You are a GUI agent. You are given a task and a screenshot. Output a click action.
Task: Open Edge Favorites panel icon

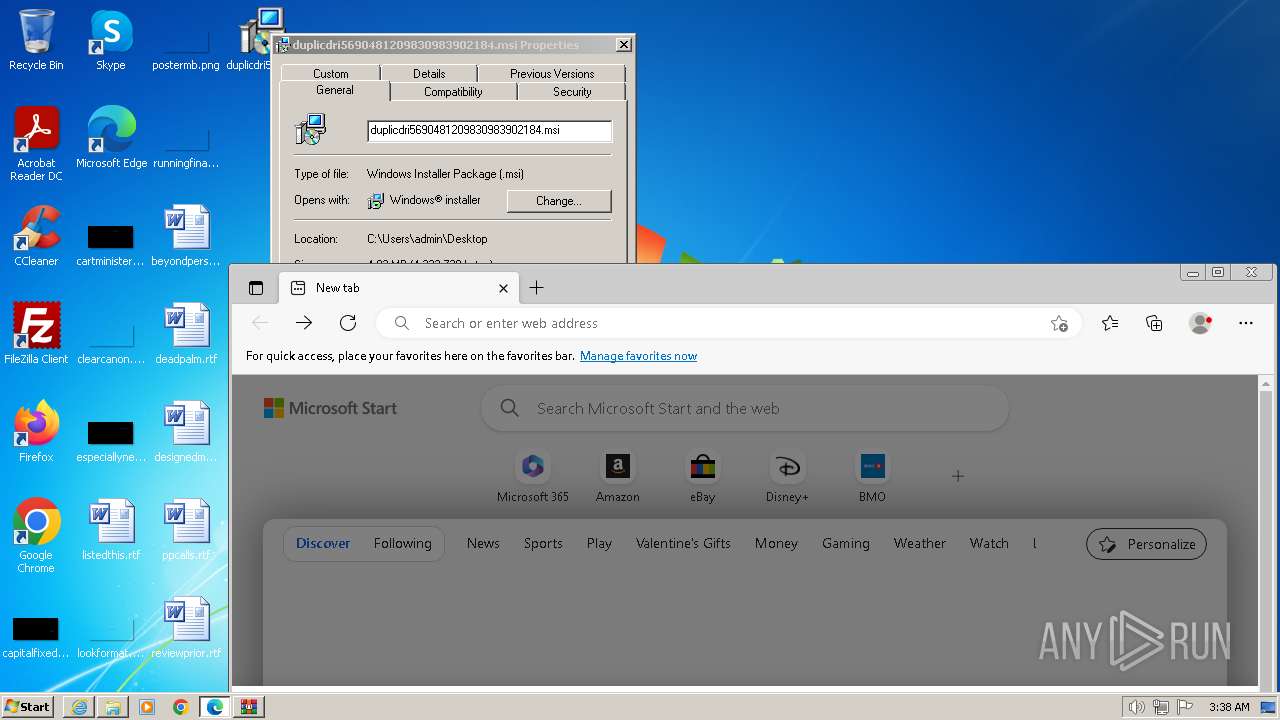[1110, 323]
